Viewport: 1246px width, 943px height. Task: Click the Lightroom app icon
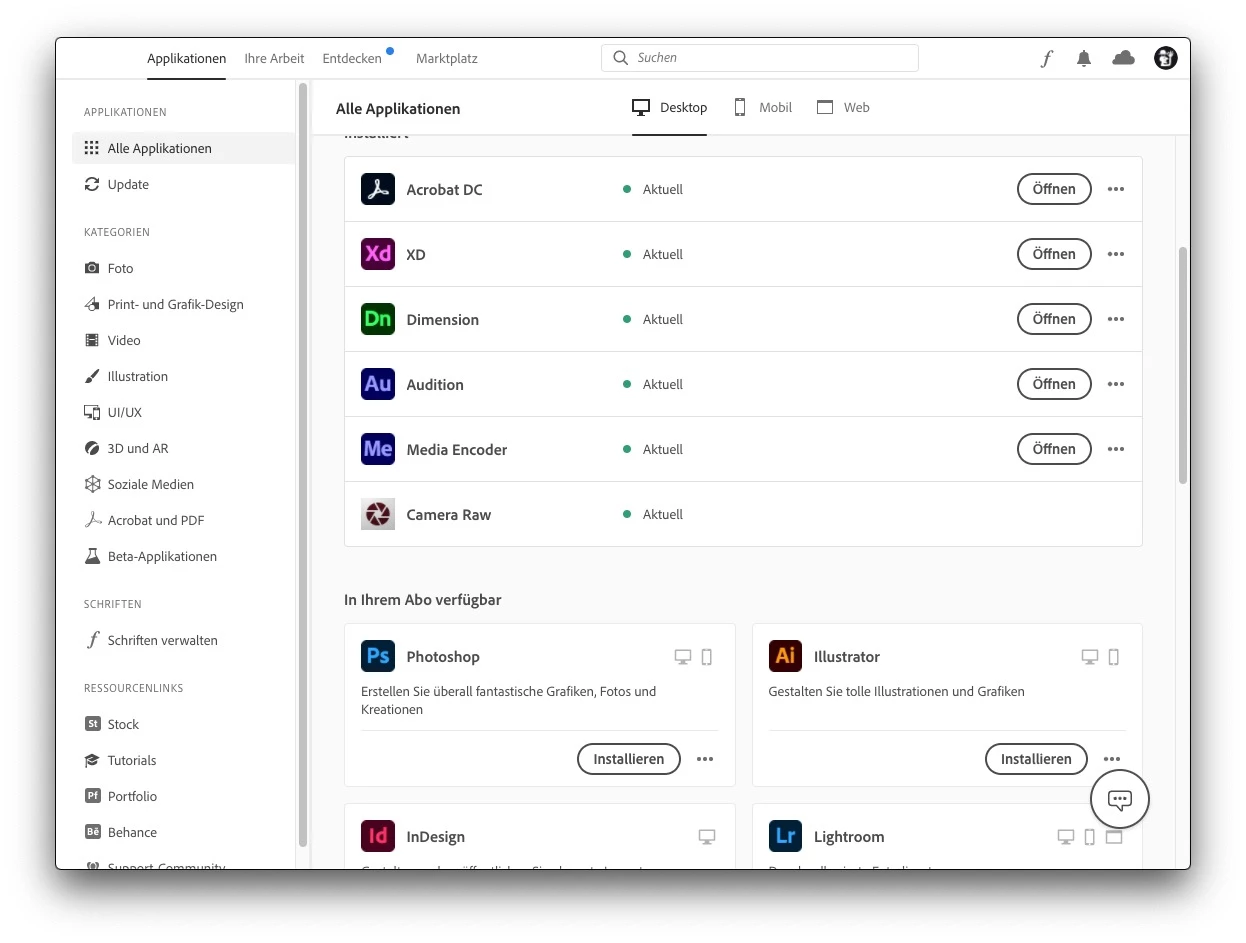click(786, 836)
